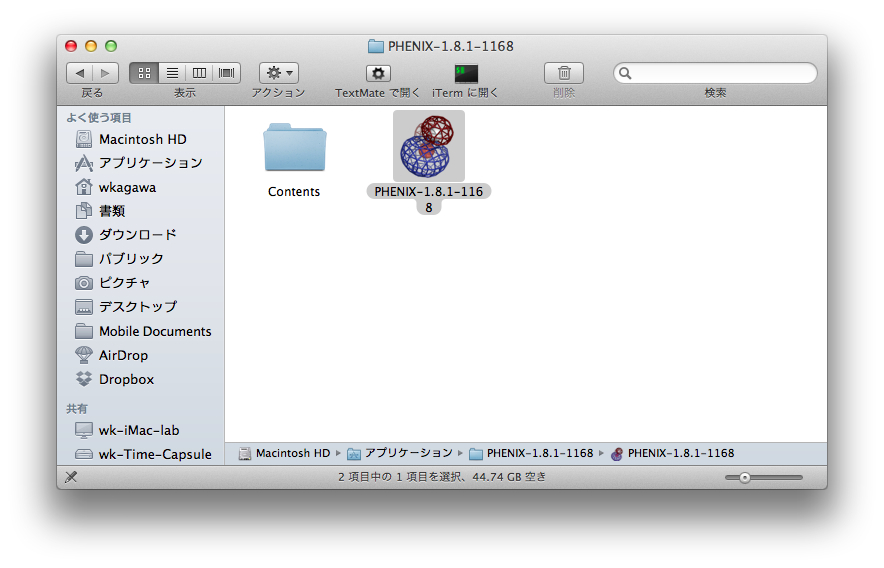Zoom the Finder window with green button

[111, 46]
